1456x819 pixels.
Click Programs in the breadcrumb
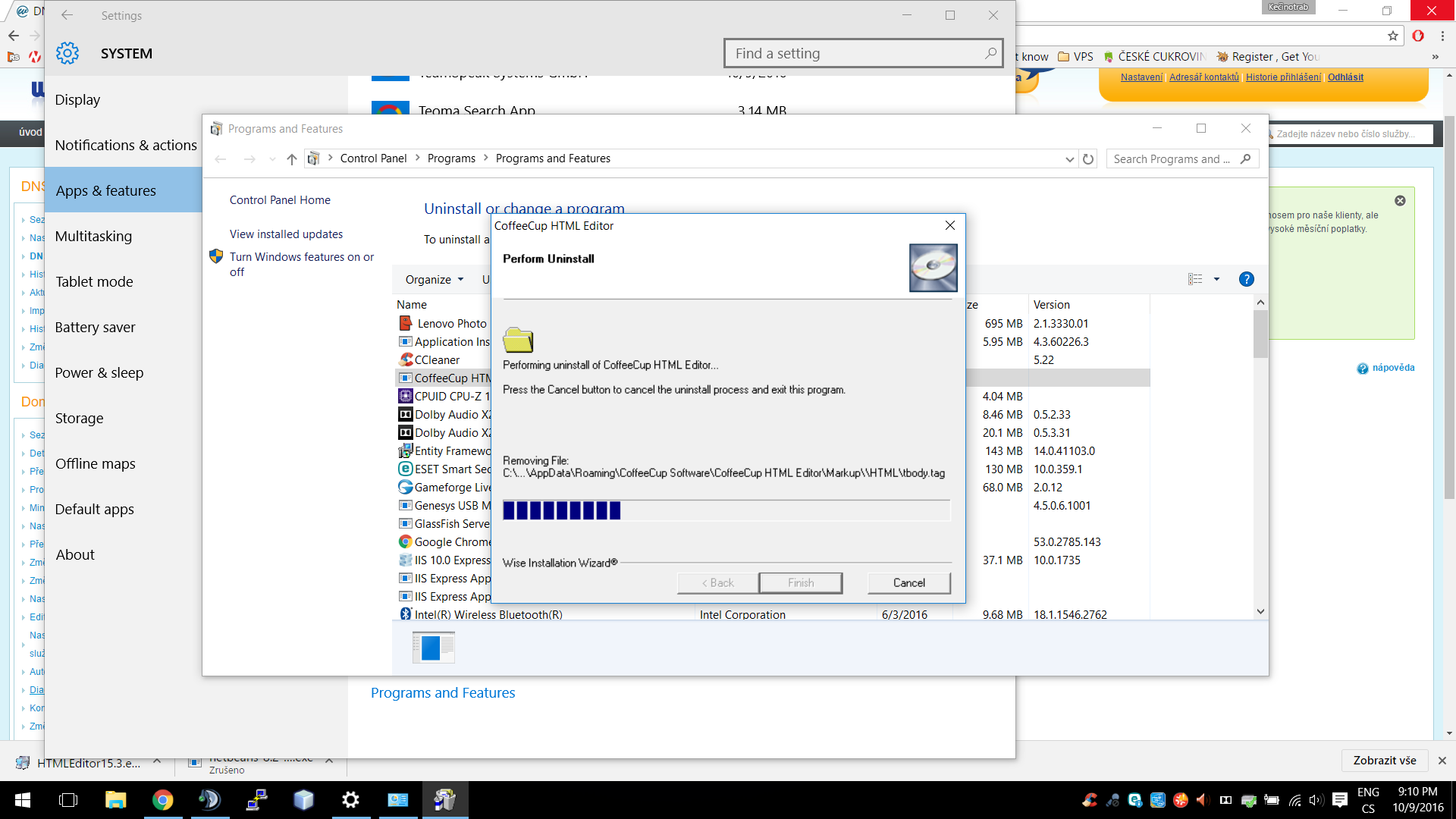[451, 158]
